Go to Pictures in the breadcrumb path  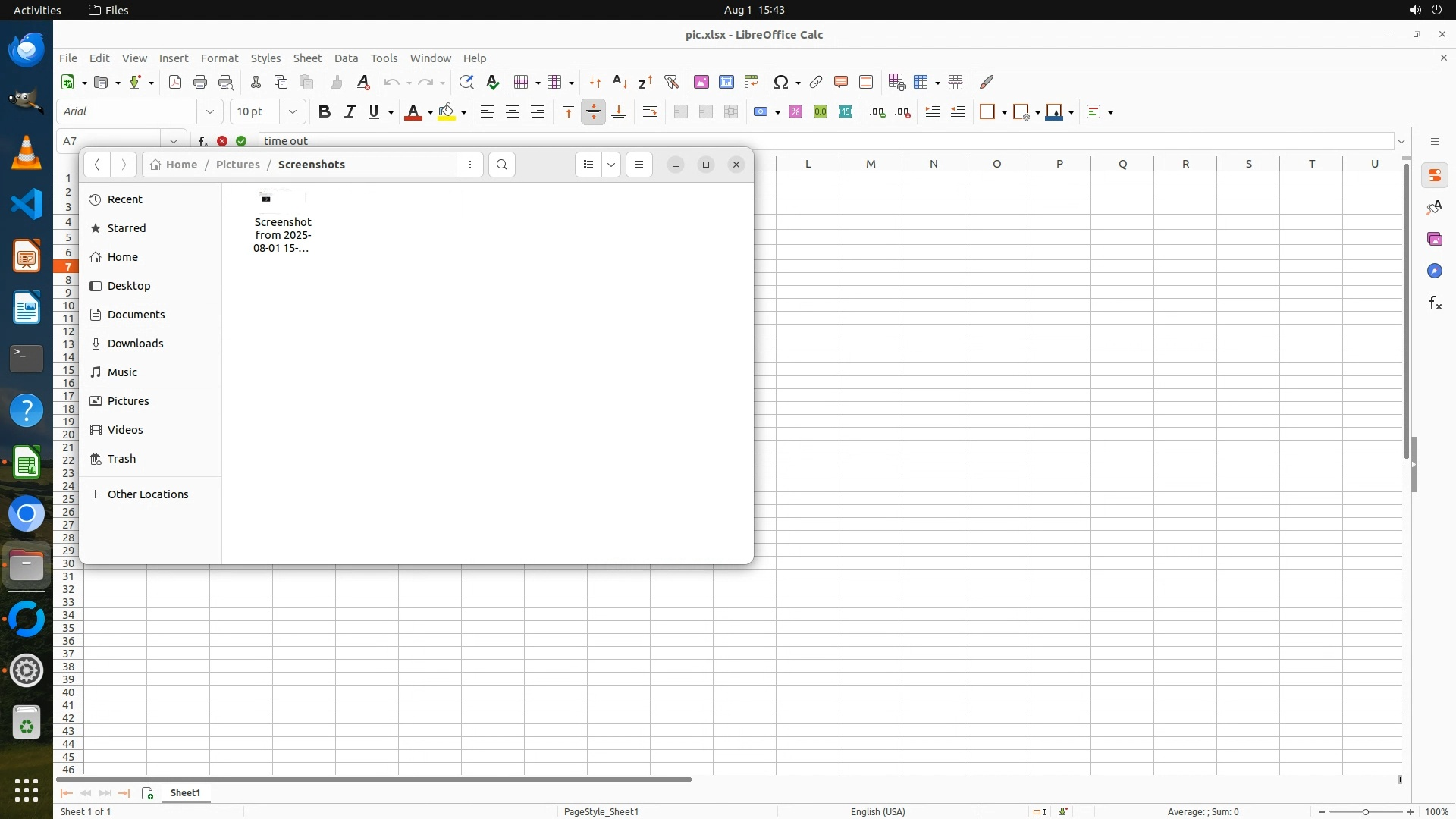coord(237,165)
